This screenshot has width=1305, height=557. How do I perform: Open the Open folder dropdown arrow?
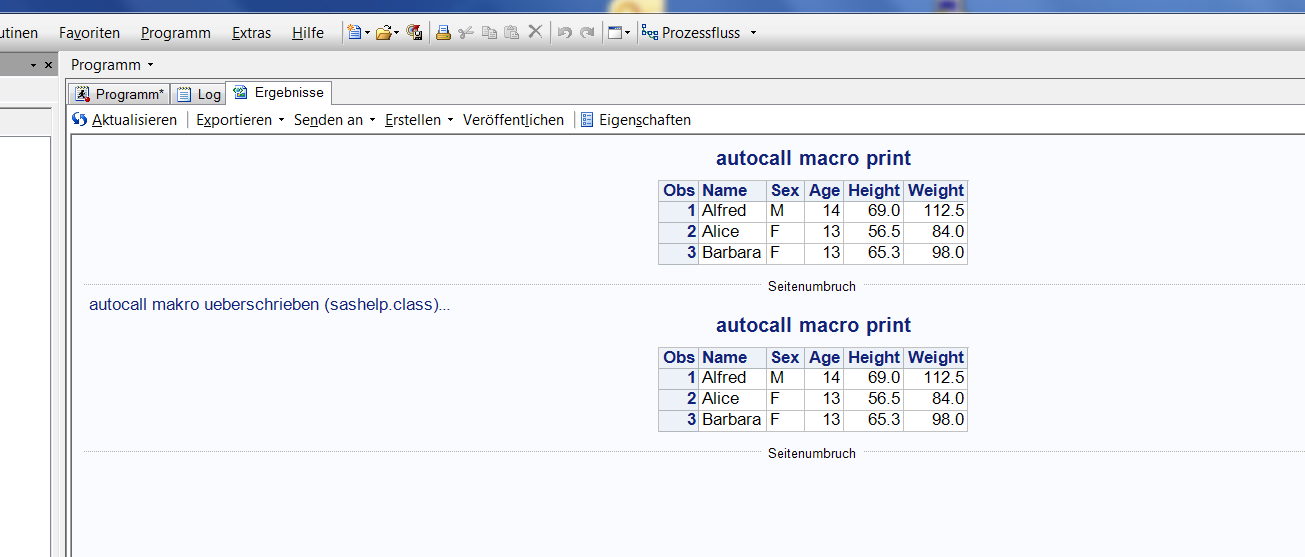coord(396,33)
